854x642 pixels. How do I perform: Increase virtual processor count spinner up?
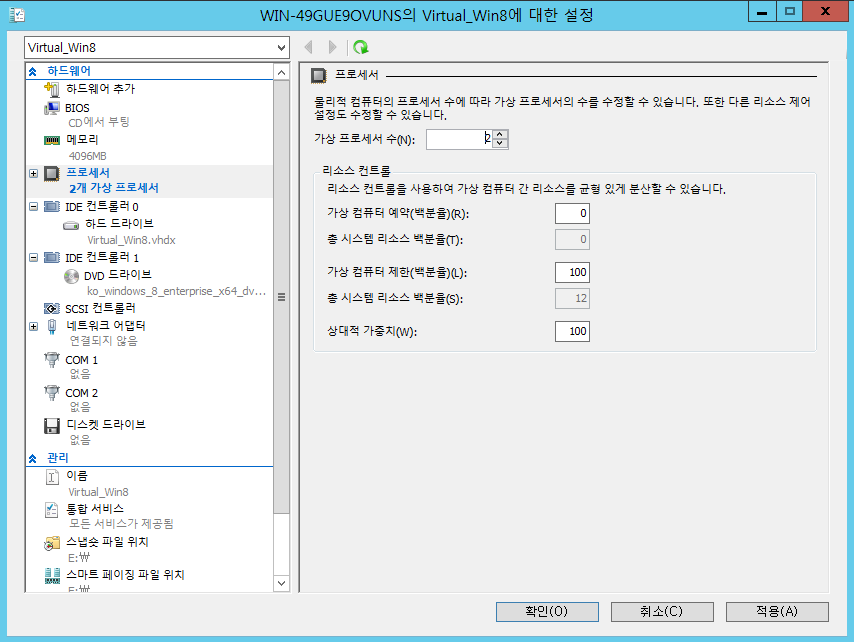point(500,134)
